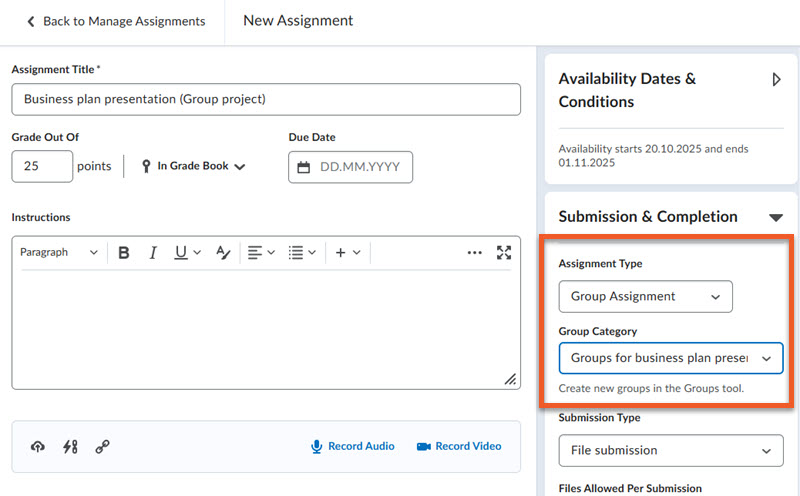Open the In Grade Book menu
This screenshot has height=496, width=800.
click(x=194, y=167)
